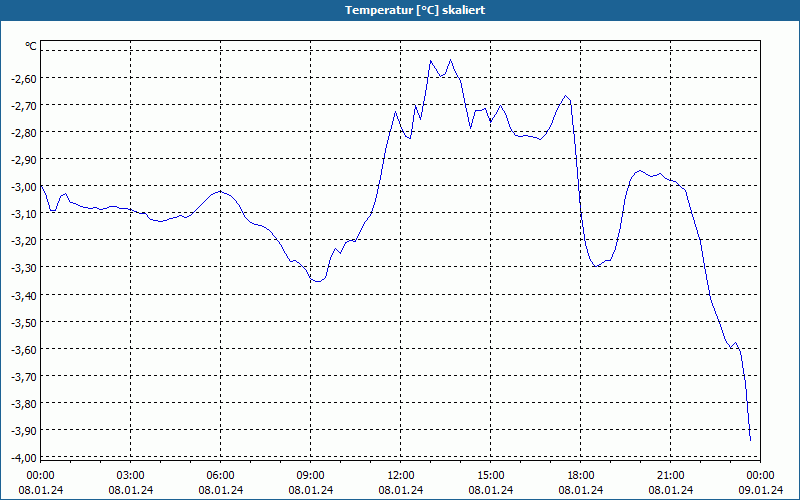Click the 21:00 time label

click(x=670, y=476)
